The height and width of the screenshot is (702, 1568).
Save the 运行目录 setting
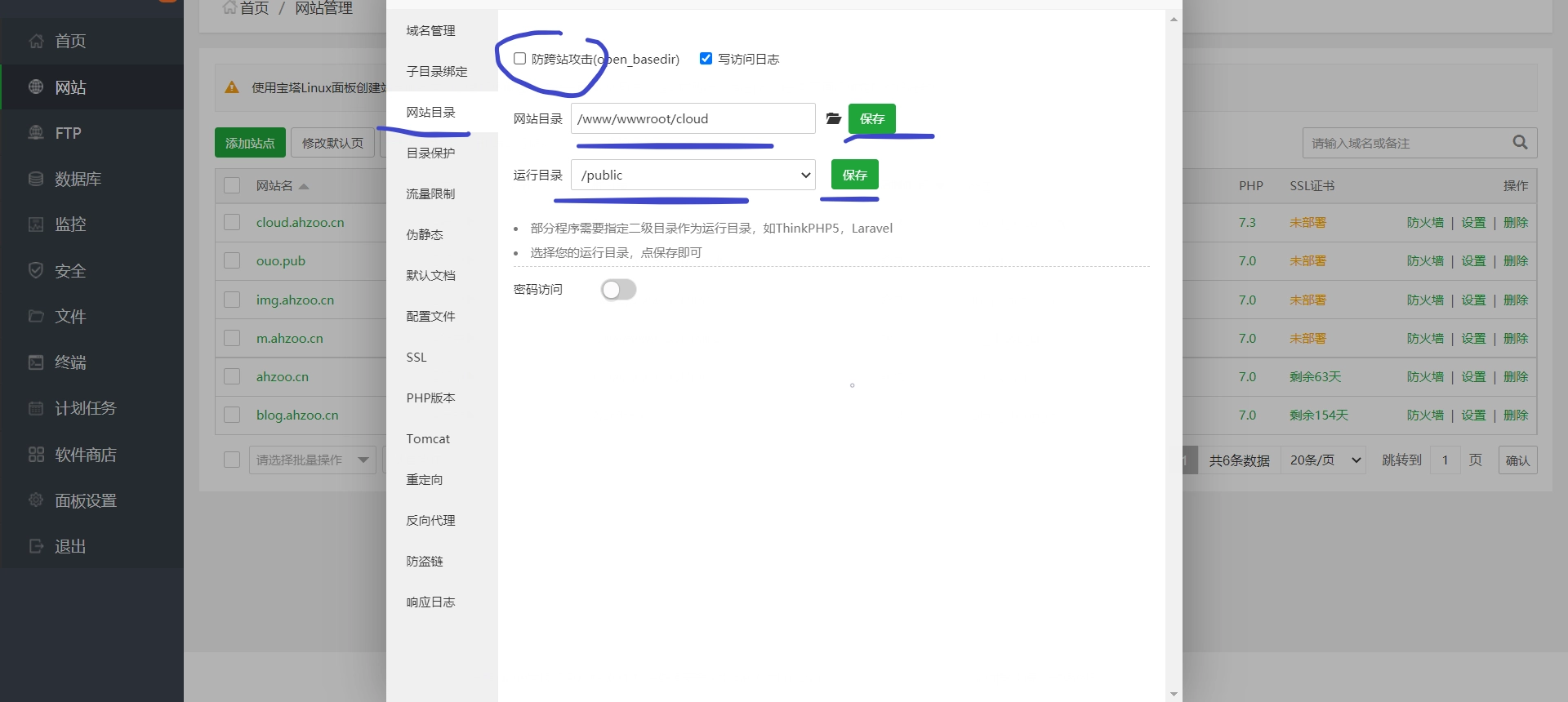(x=855, y=175)
